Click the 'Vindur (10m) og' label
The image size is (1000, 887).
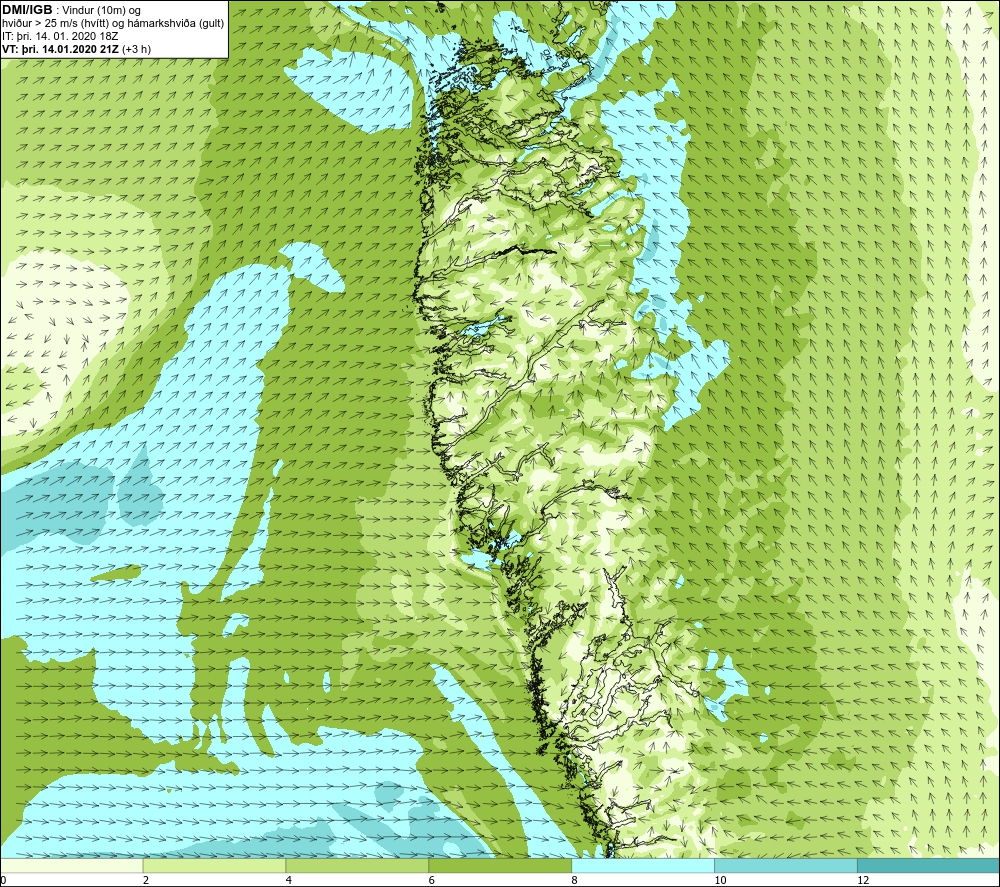pos(101,11)
